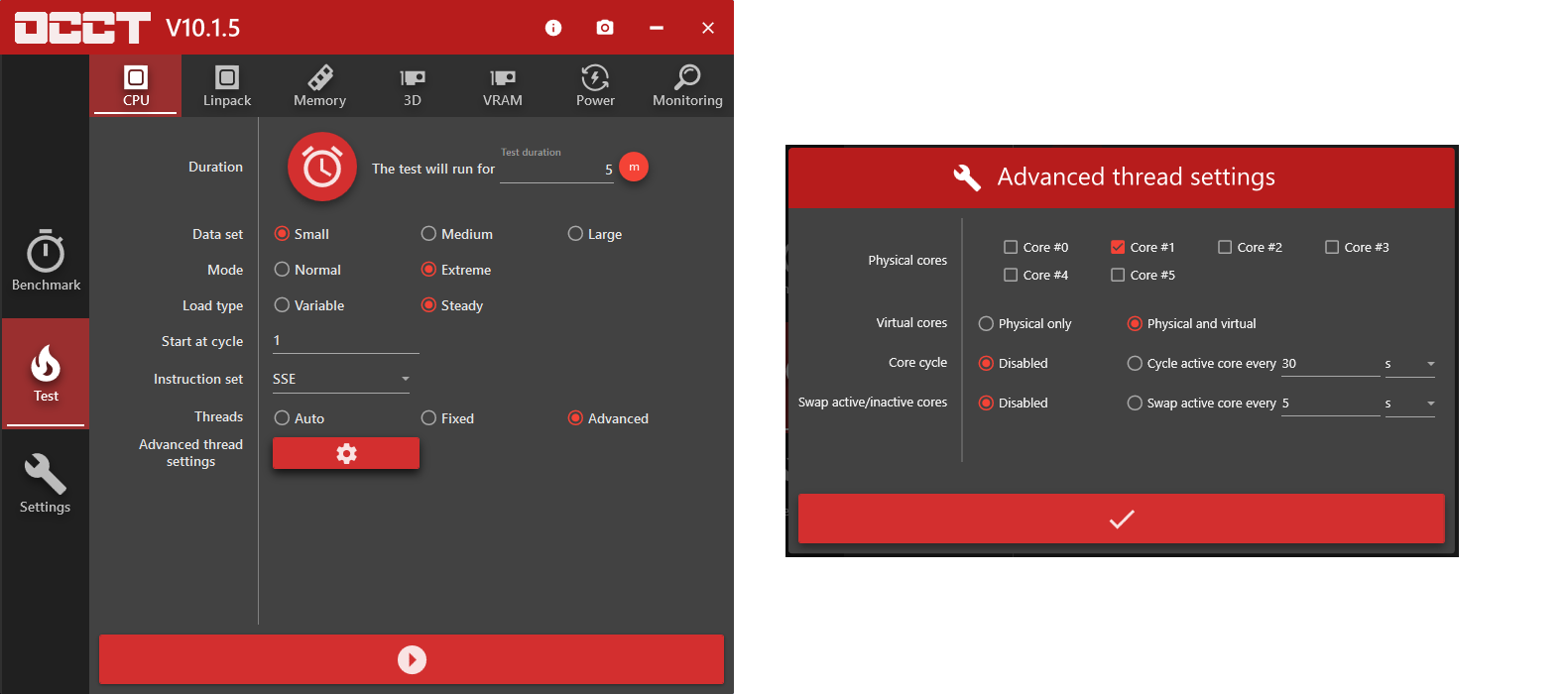
Task: Enable Core #5 checkbox
Action: [x=1118, y=275]
